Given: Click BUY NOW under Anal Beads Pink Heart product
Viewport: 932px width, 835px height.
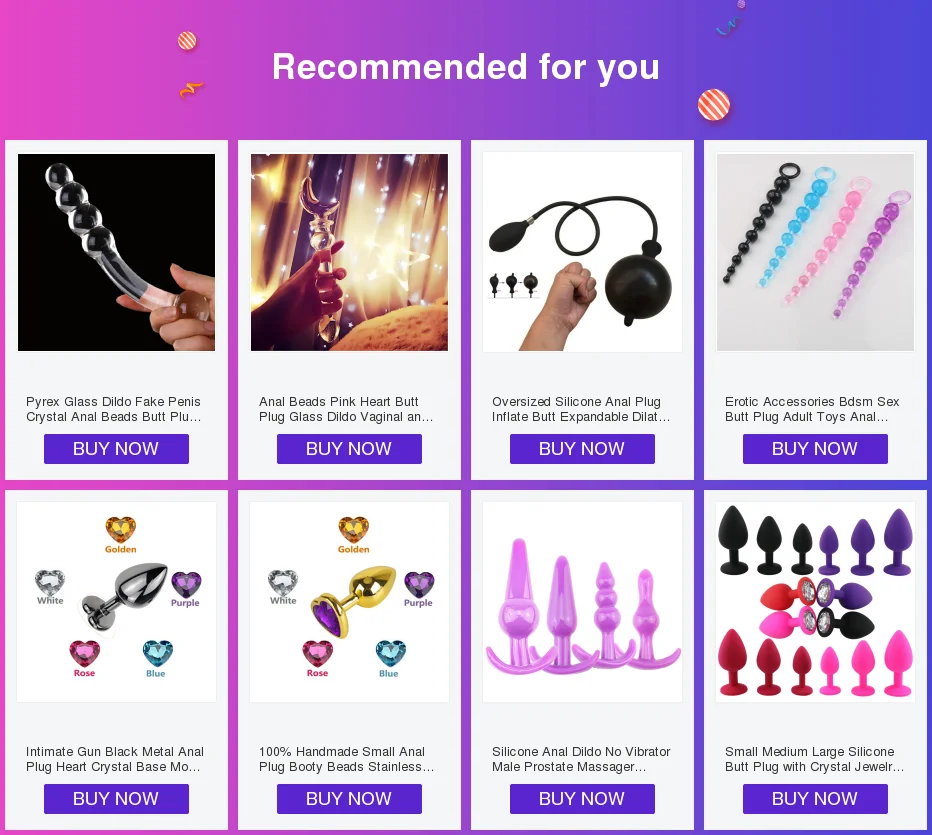Looking at the screenshot, I should [349, 449].
